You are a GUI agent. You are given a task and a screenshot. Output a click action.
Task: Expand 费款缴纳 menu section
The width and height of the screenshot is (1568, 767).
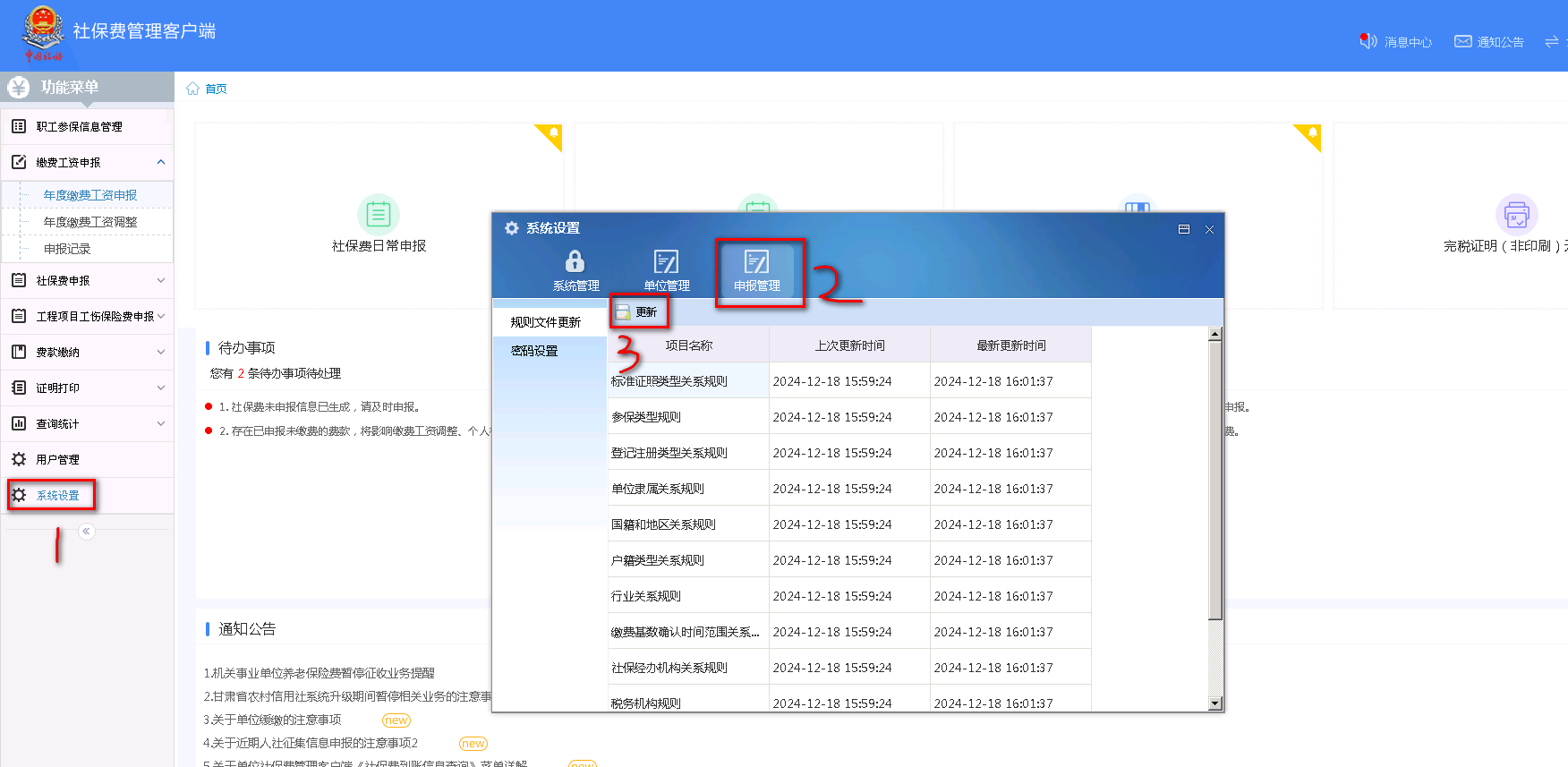[161, 352]
